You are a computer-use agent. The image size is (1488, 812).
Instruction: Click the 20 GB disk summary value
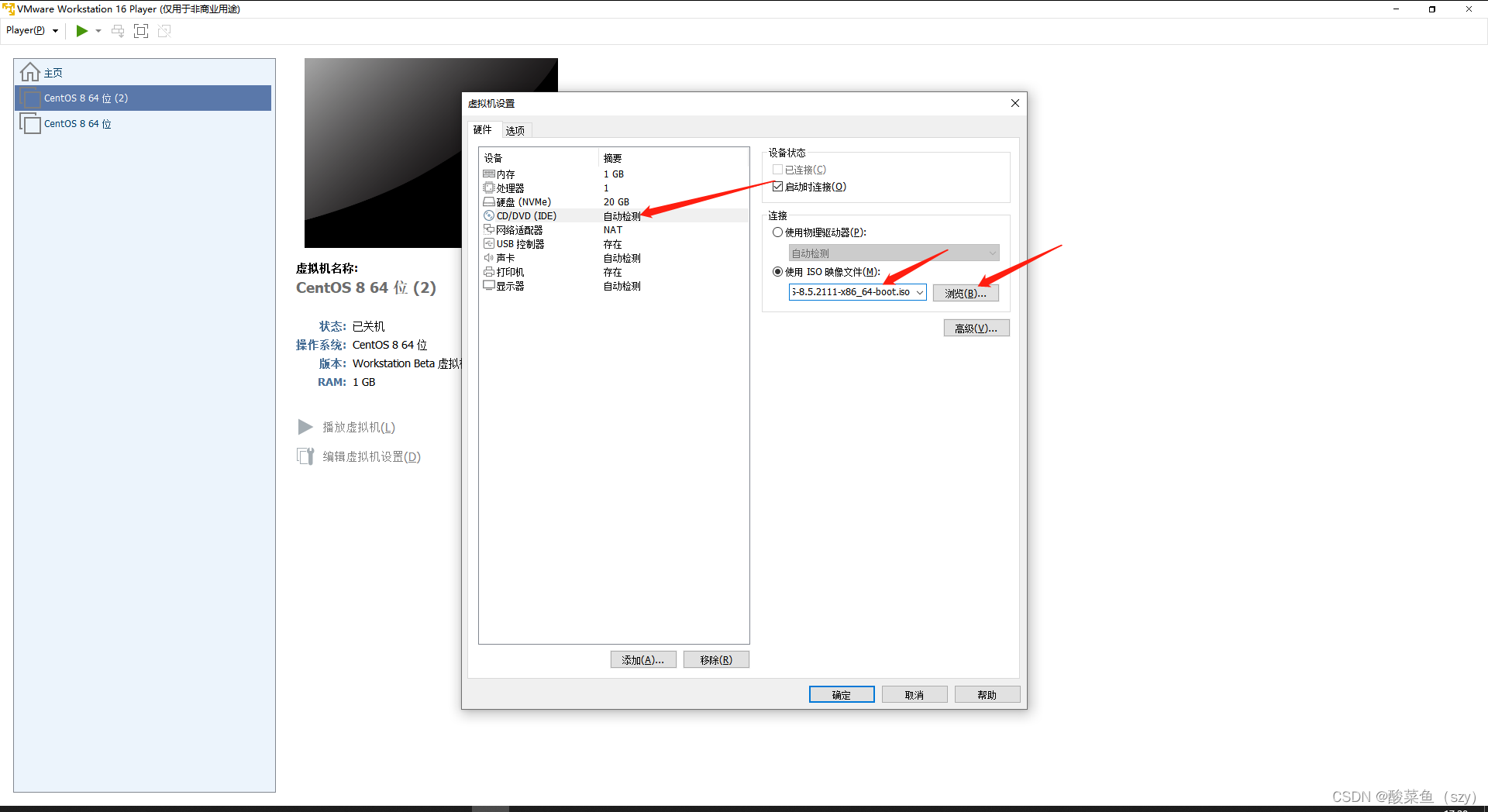[x=617, y=202]
